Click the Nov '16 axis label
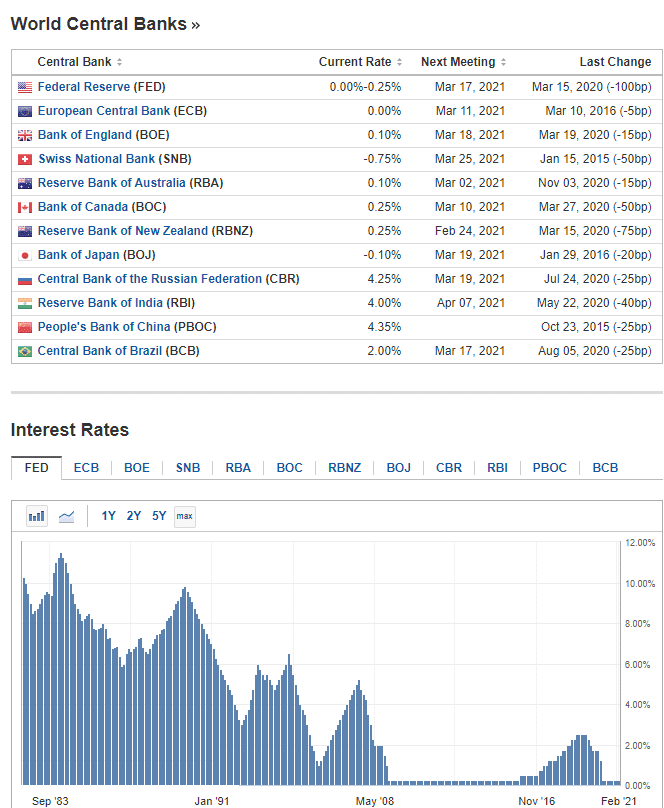664x808 pixels. click(x=536, y=801)
